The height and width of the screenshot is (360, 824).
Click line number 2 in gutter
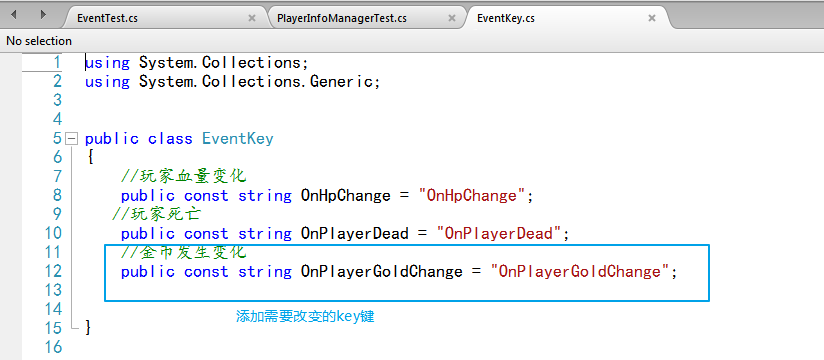click(56, 81)
